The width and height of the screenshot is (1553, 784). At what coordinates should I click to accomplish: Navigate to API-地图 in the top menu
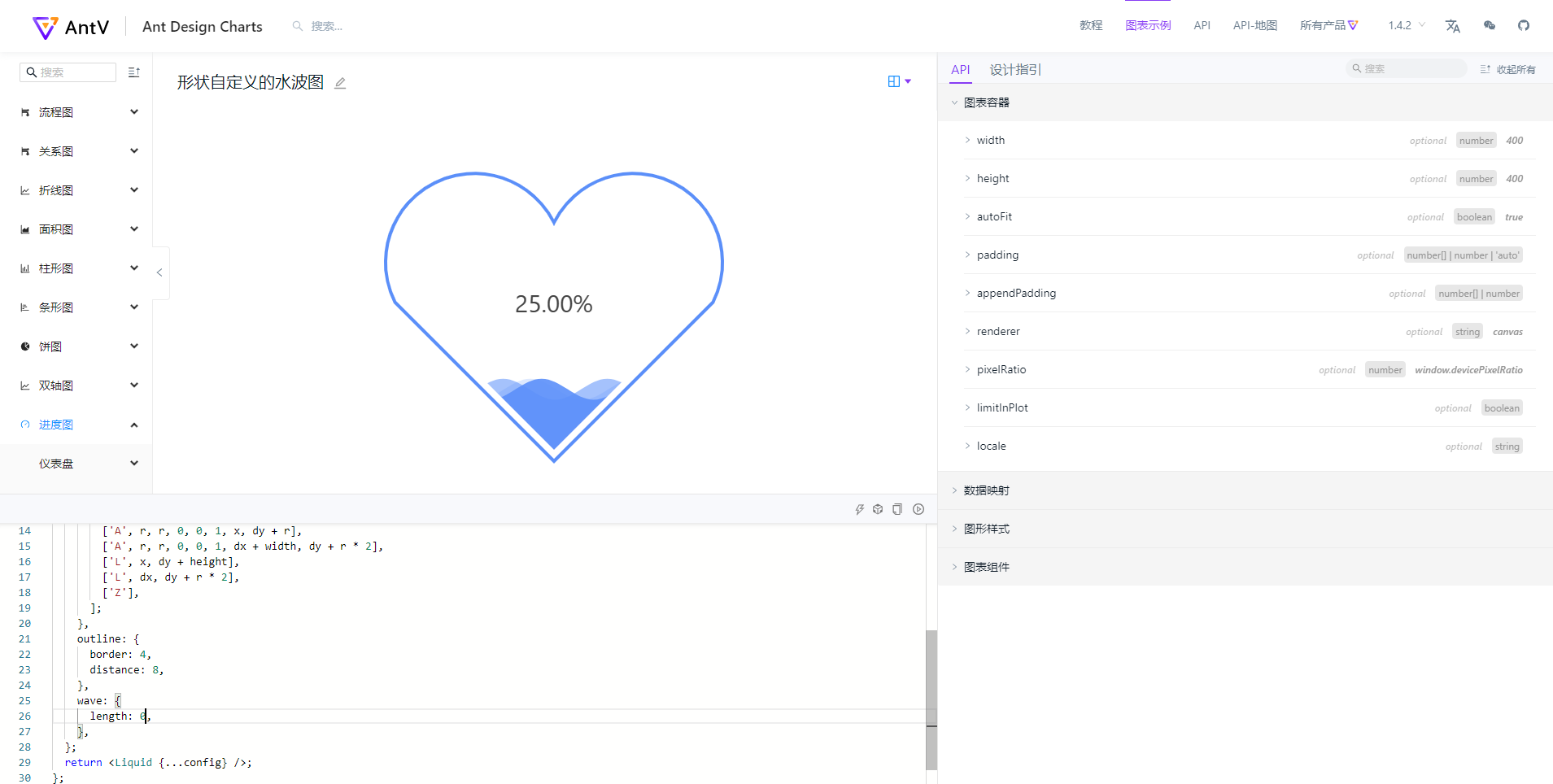coord(1254,25)
